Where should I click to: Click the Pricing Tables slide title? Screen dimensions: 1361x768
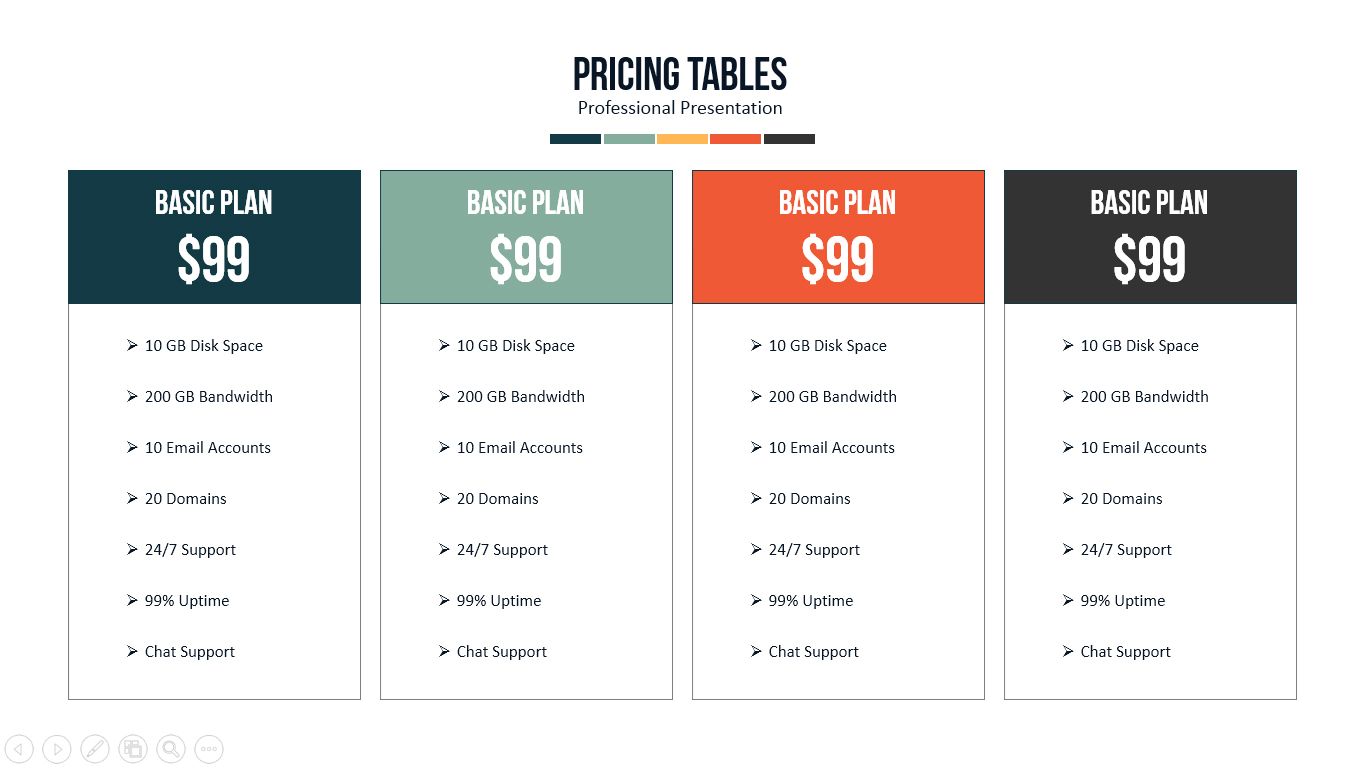click(680, 75)
